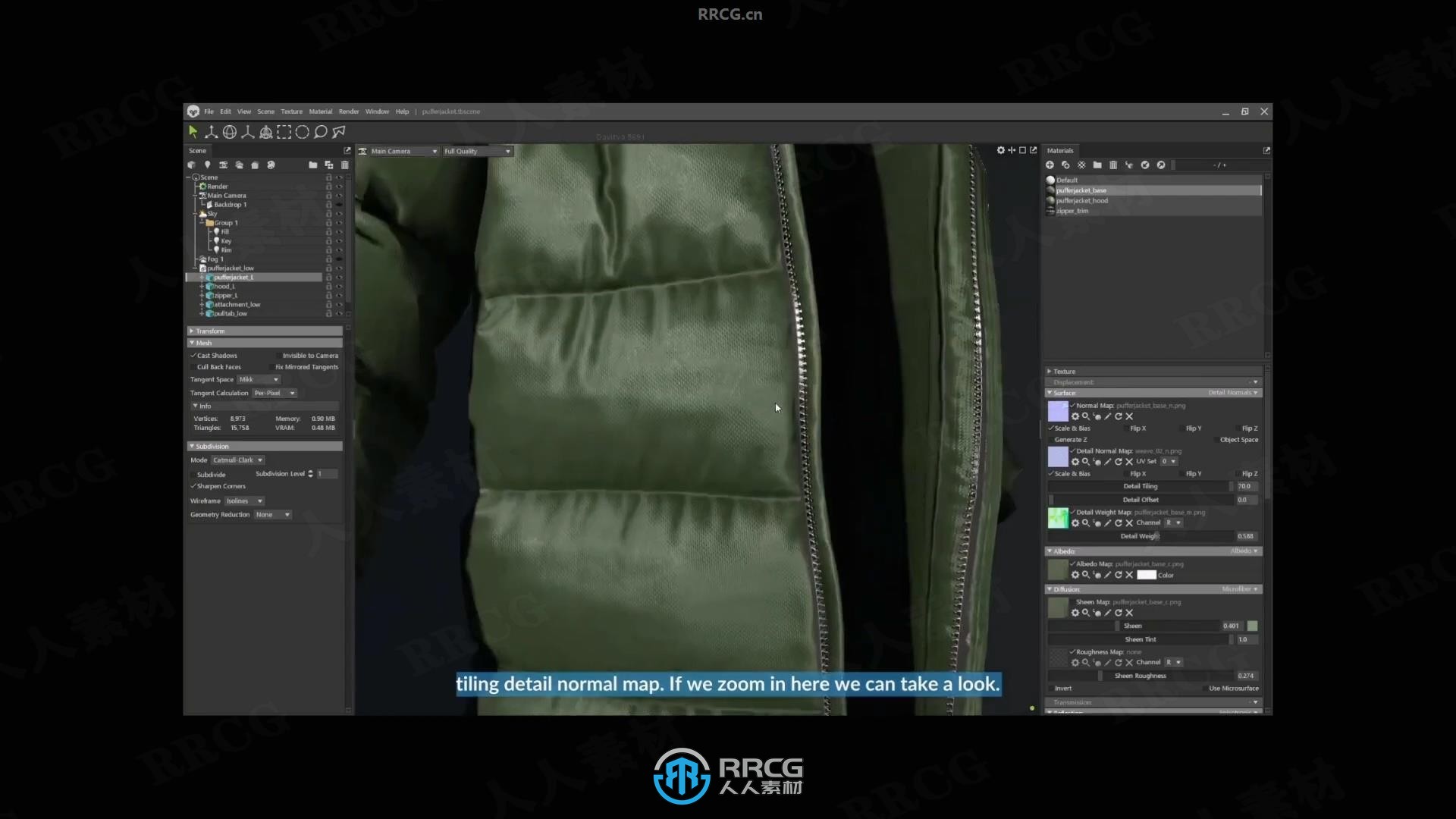Enable Use Microsurface checkbox
This screenshot has width=1456, height=819.
[1205, 689]
